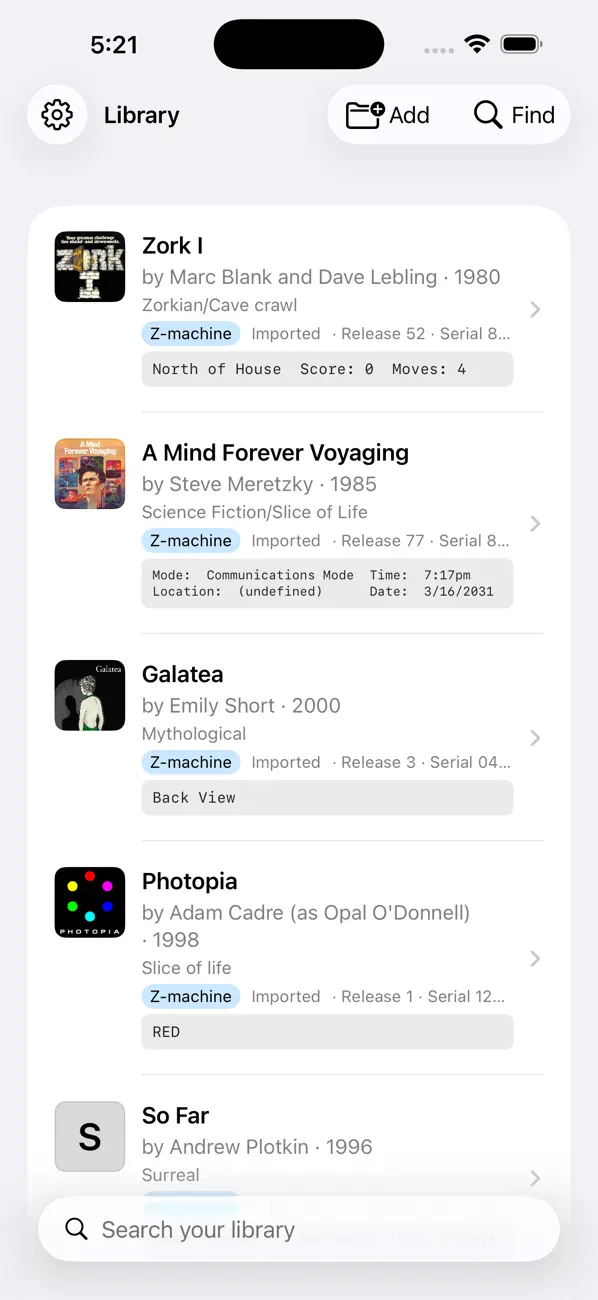This screenshot has height=1300, width=598.
Task: Tap the Library title
Action: tap(142, 116)
